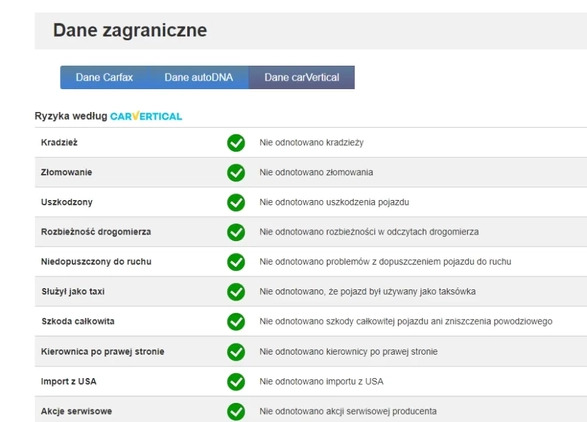
Task: Click checkmark for Kierownica po prawej stronie
Action: point(236,352)
